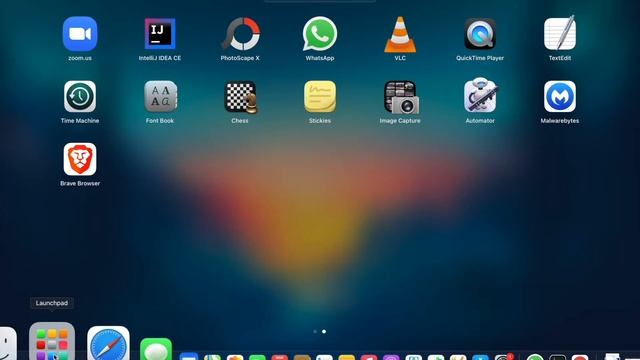
Task: Open Brave Browser
Action: pos(80,159)
